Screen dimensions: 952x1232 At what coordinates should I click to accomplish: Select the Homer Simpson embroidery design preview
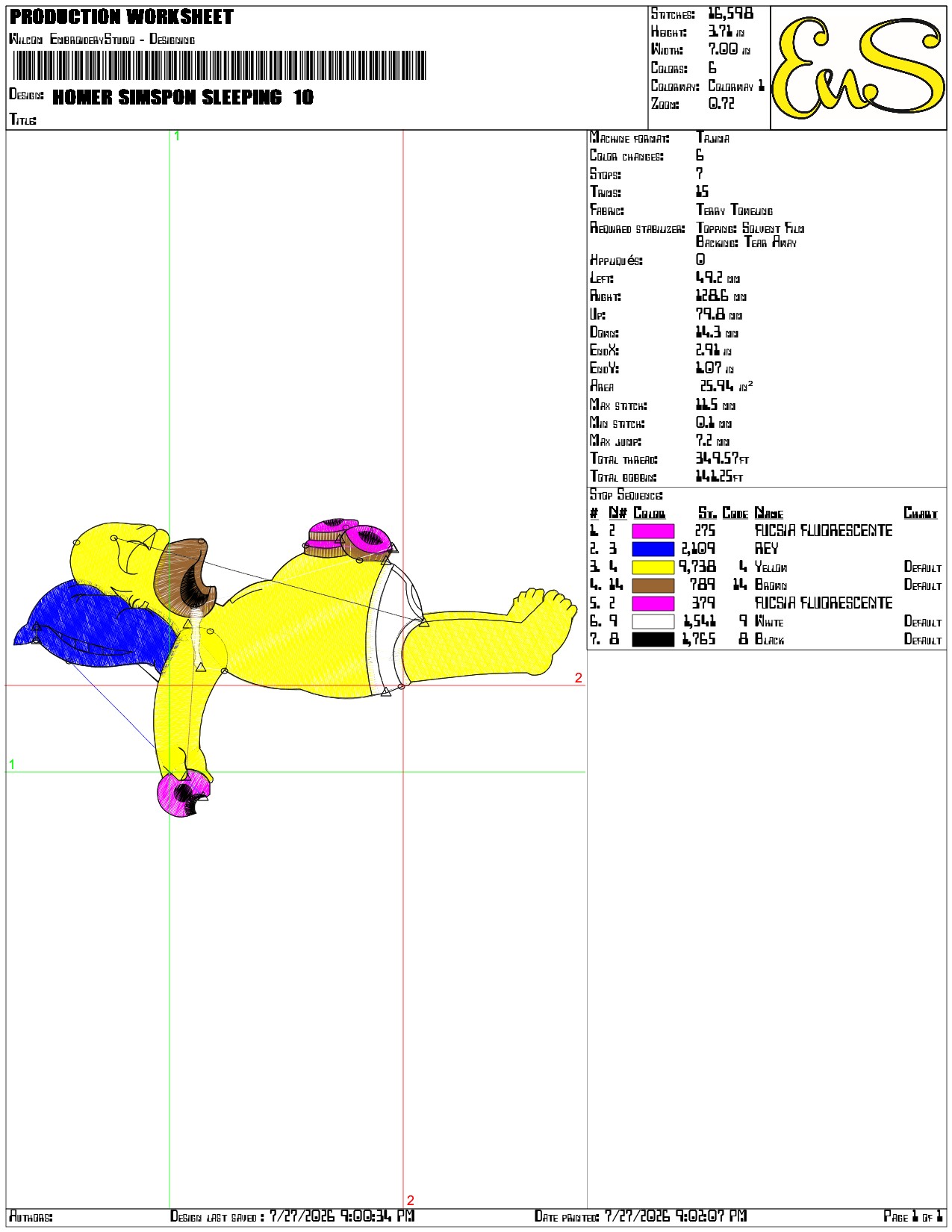(295, 668)
